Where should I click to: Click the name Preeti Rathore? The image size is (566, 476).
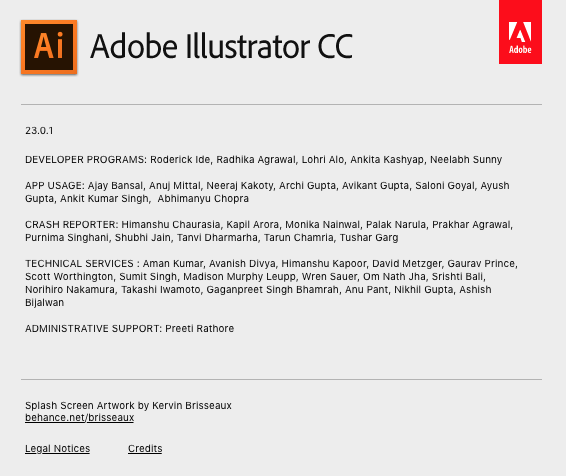[200, 328]
